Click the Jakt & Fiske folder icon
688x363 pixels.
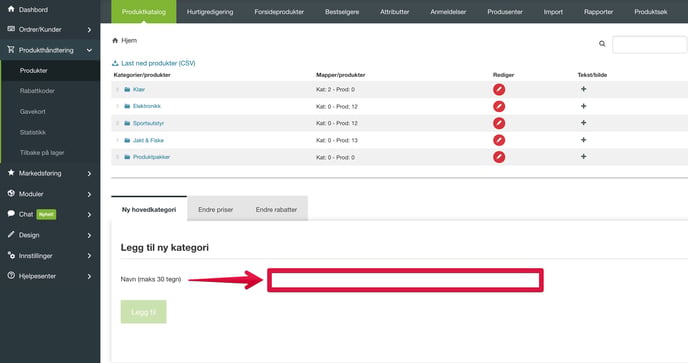[127, 140]
